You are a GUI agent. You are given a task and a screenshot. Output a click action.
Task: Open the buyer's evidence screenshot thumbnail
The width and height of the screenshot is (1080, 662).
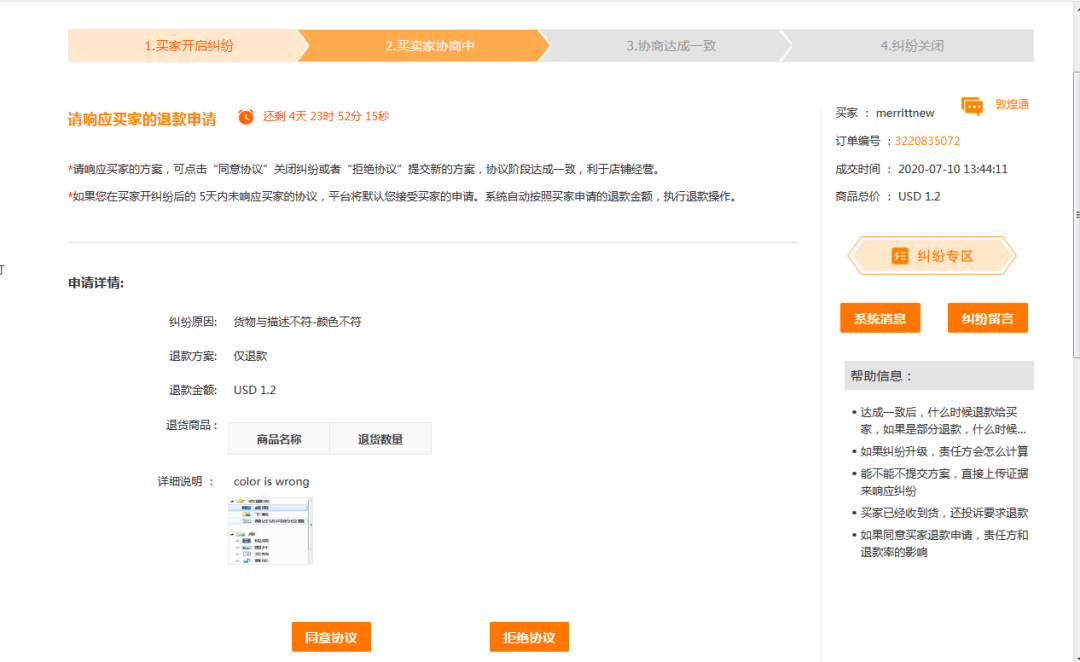270,531
